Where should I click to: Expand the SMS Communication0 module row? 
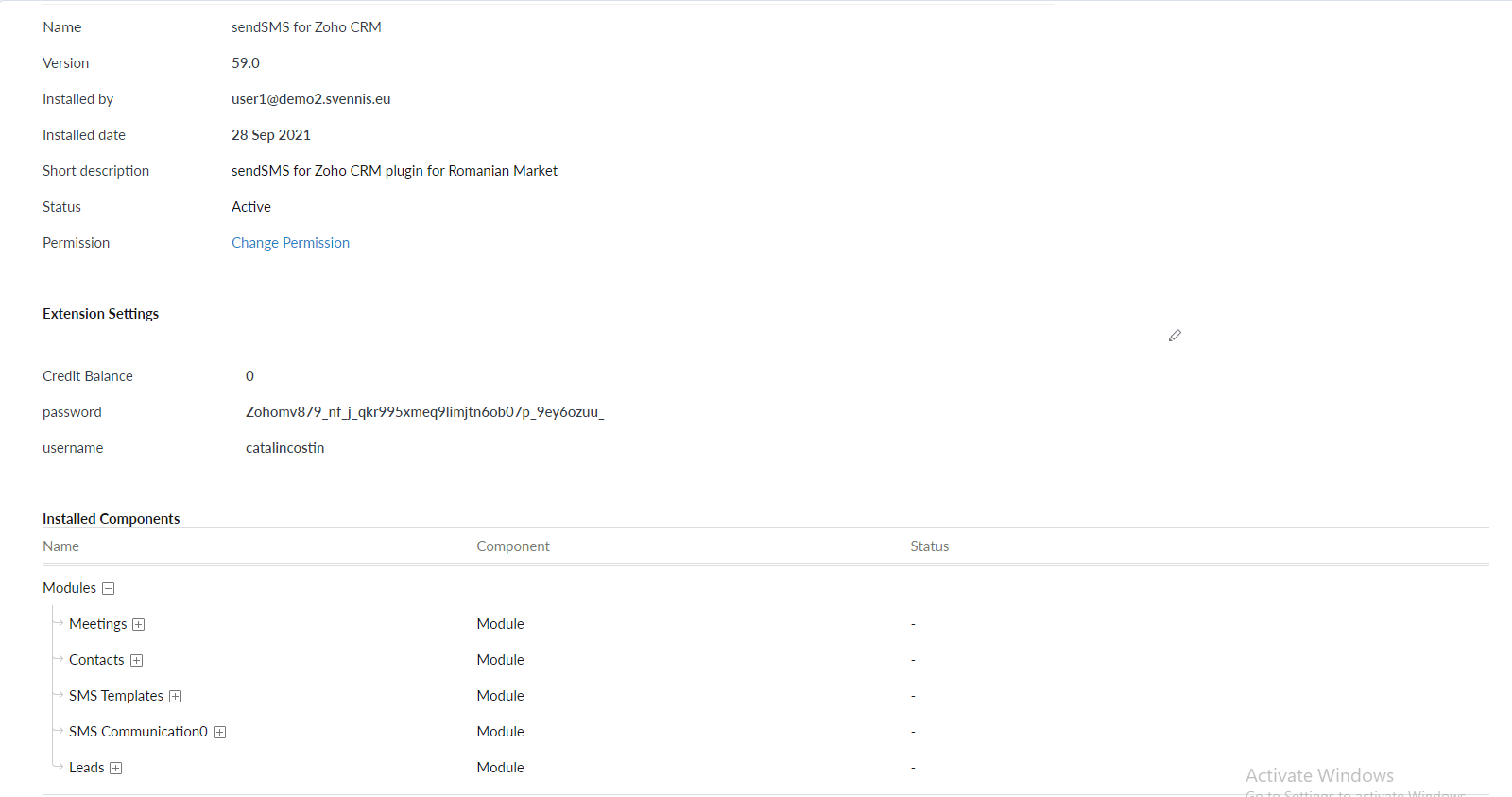[x=219, y=732]
